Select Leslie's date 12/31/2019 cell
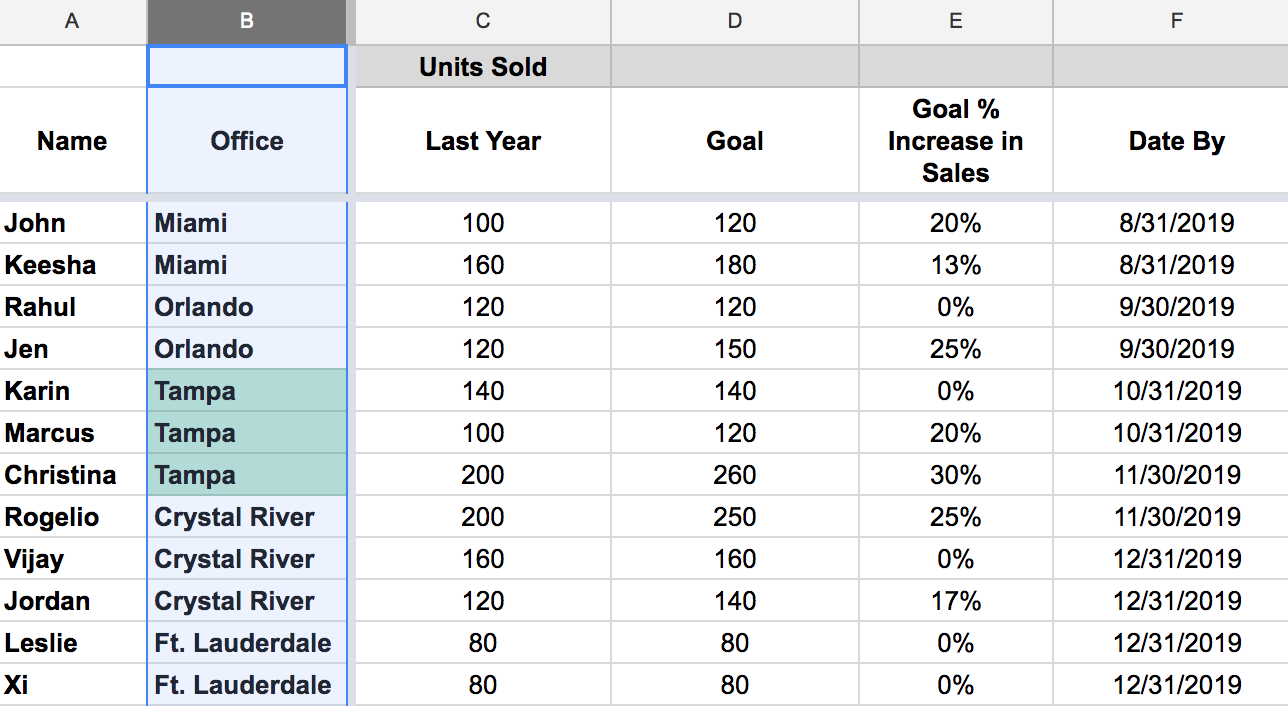1288x706 pixels. [1176, 642]
